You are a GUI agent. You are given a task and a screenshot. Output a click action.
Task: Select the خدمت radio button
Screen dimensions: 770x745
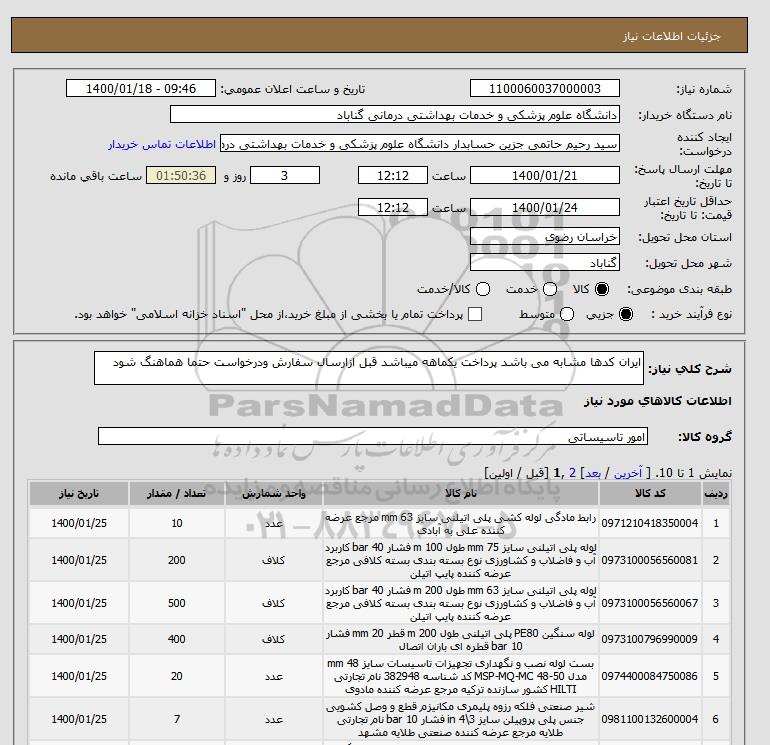coord(550,289)
